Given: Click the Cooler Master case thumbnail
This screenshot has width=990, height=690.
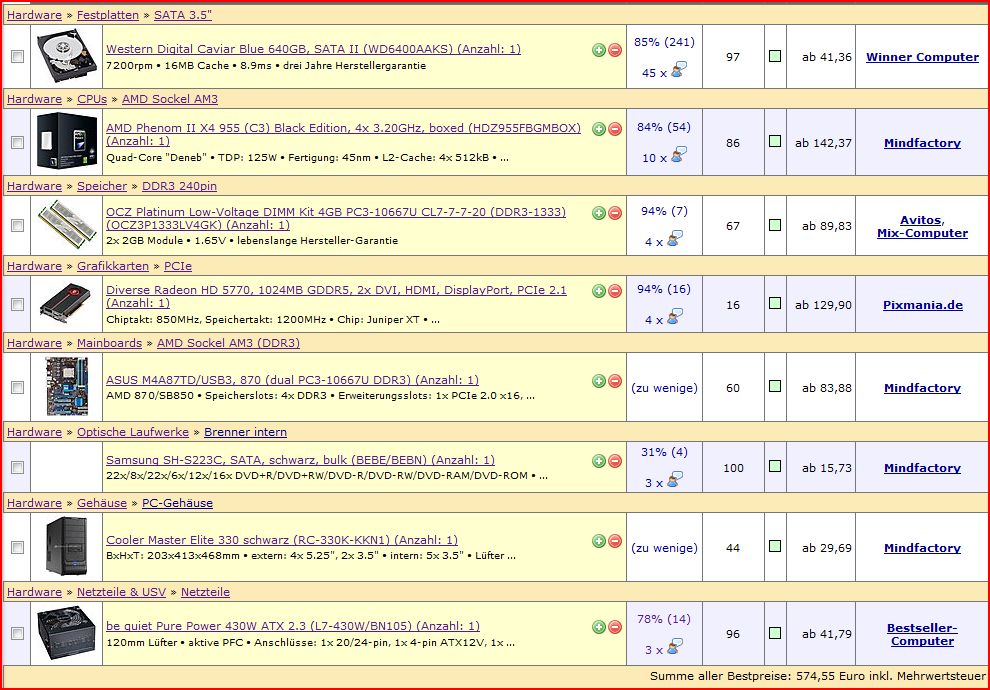Looking at the screenshot, I should point(66,547).
